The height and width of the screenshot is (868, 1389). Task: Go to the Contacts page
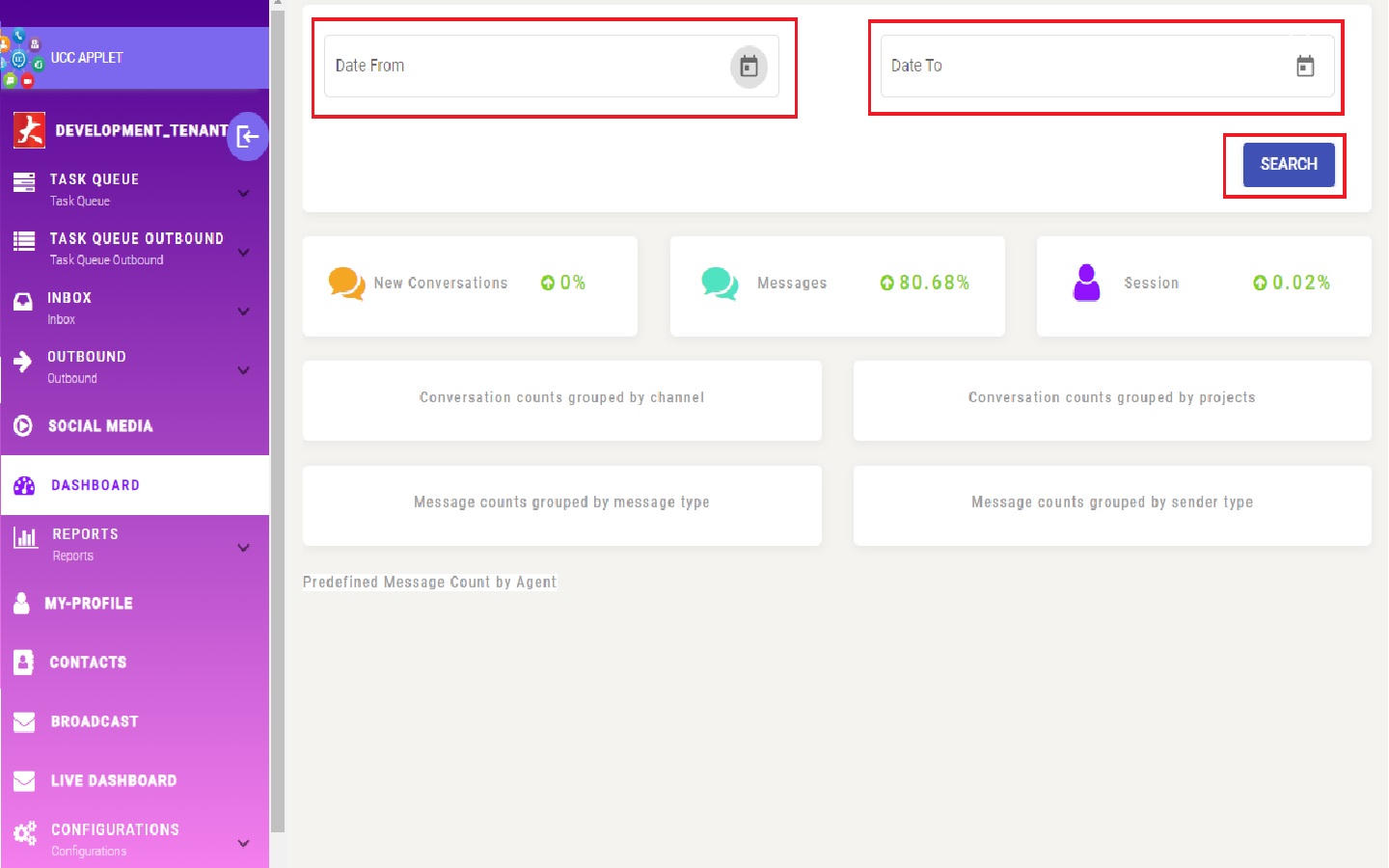pos(88,663)
